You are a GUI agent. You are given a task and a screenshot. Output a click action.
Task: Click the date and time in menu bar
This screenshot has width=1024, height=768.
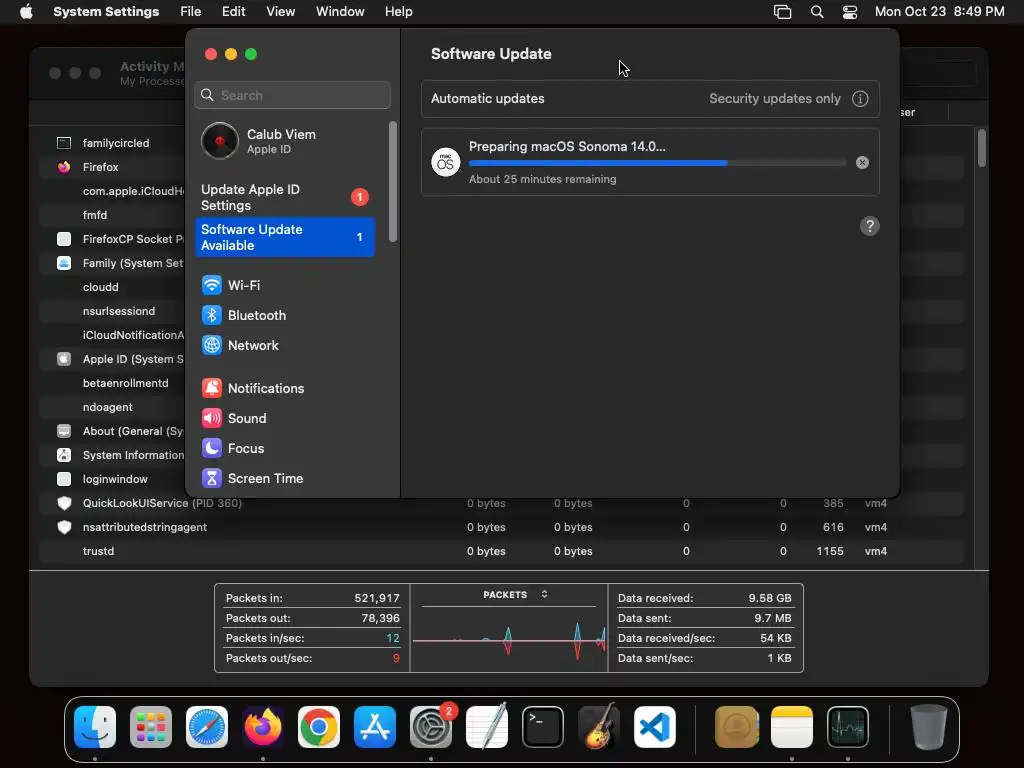pyautogui.click(x=939, y=12)
